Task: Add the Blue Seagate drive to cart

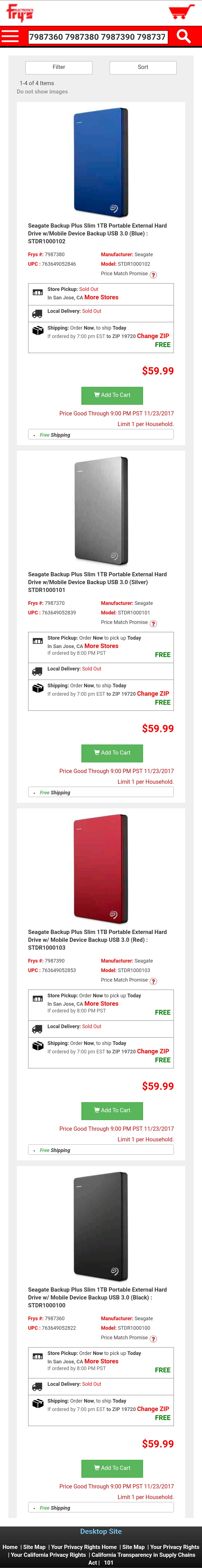Action: (112, 395)
